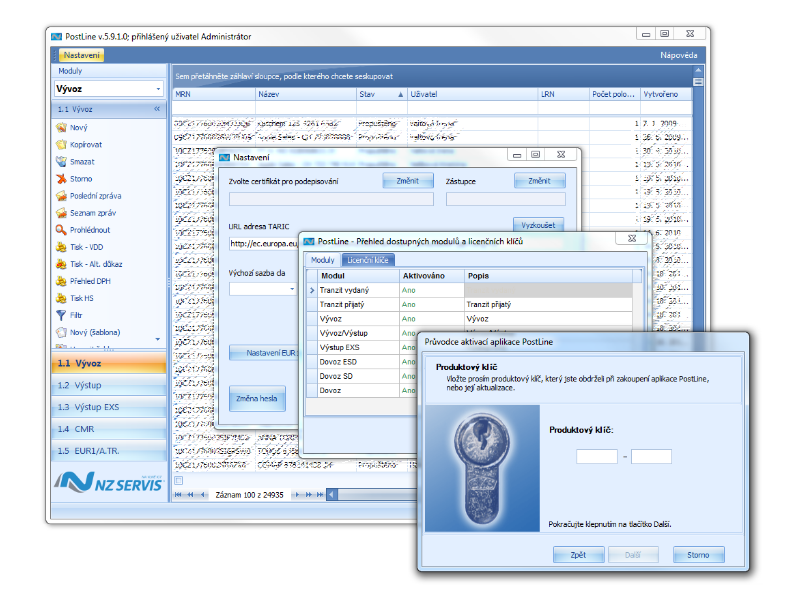This screenshot has width=800, height=600.
Task: Click Zpět in the activation wizard
Action: point(579,555)
